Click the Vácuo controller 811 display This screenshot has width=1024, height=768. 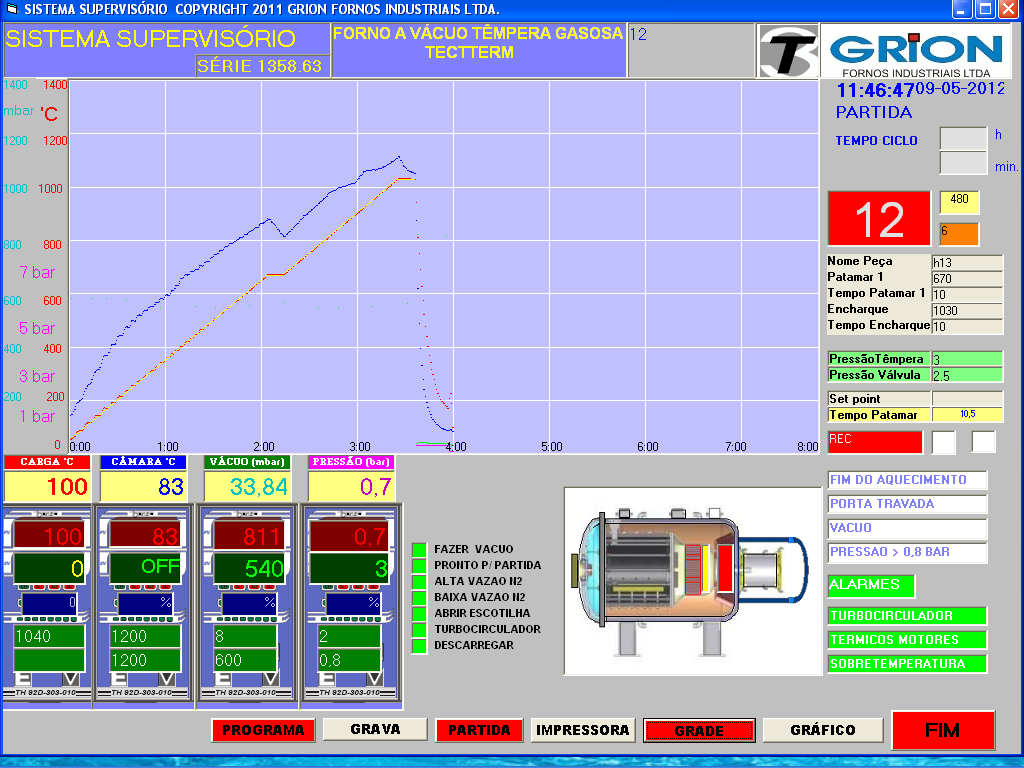[249, 536]
